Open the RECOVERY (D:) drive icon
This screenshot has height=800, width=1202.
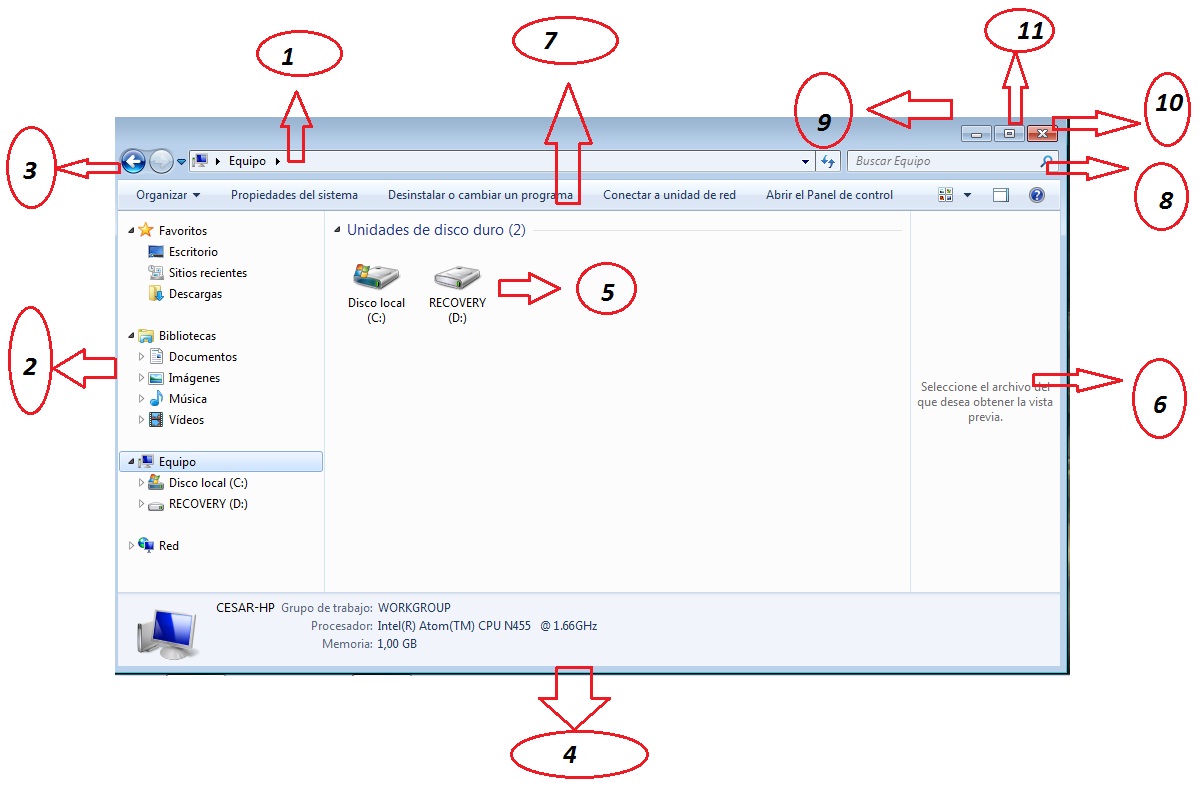point(457,279)
